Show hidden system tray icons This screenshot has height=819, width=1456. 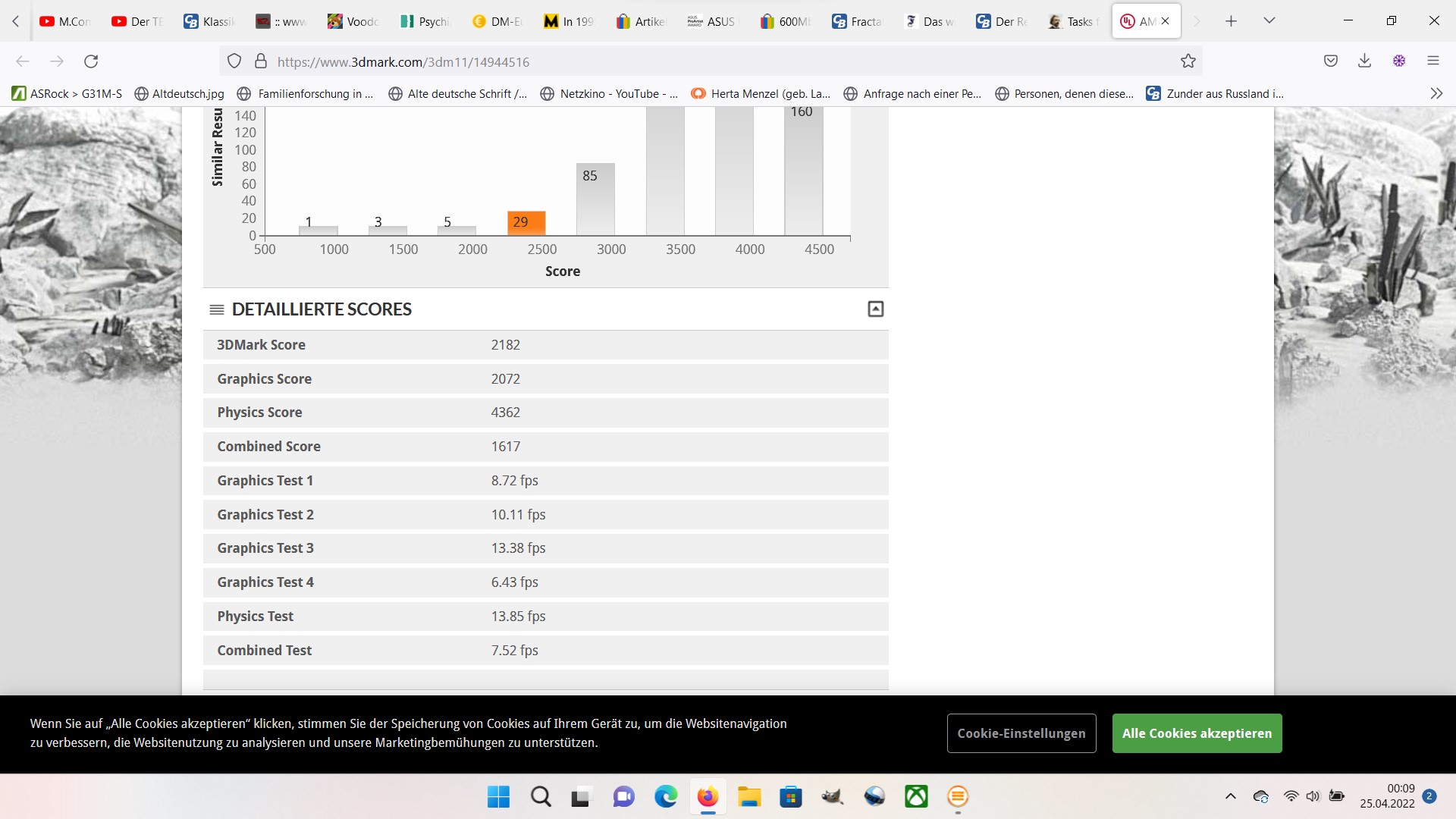point(1230,796)
